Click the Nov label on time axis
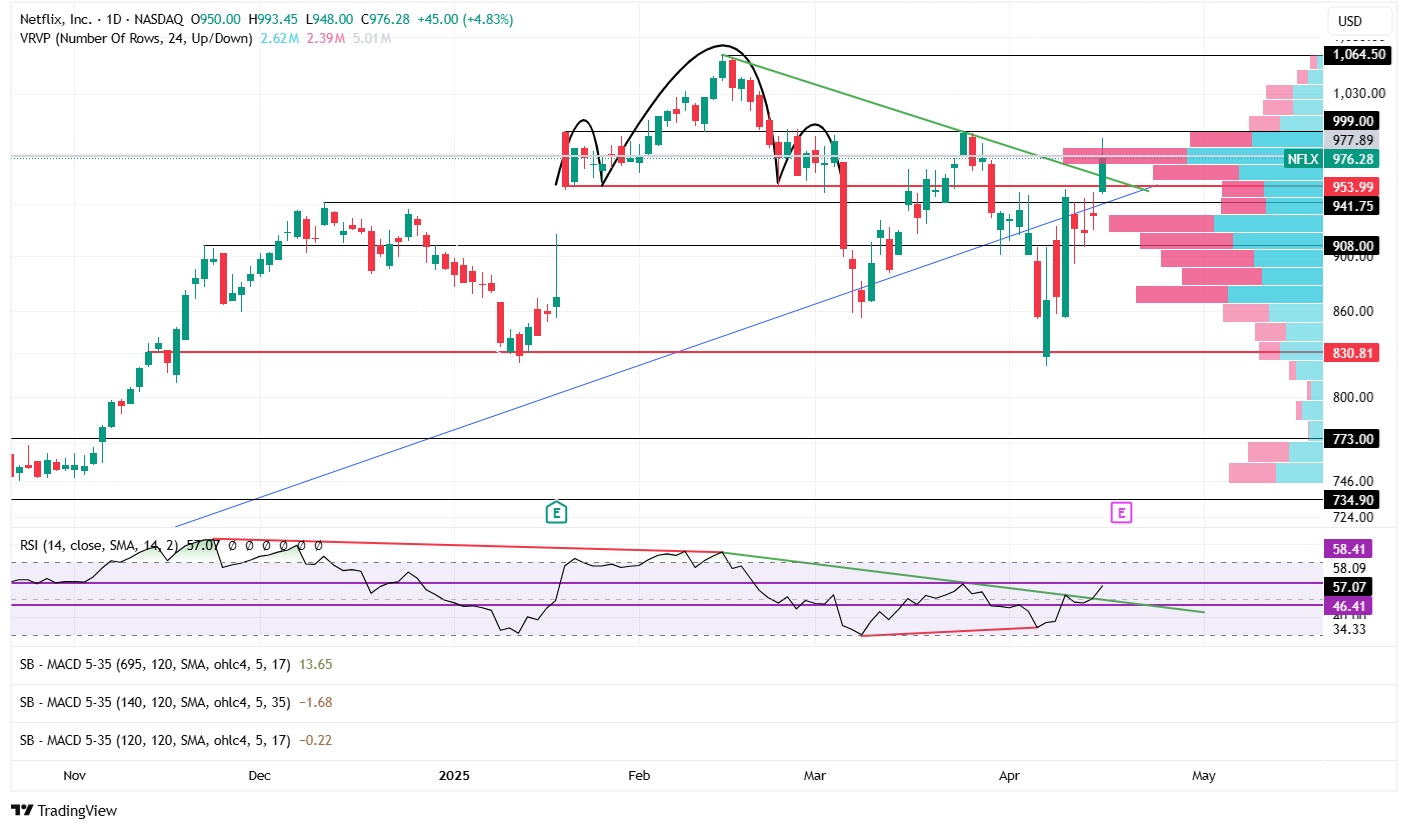 point(75,775)
